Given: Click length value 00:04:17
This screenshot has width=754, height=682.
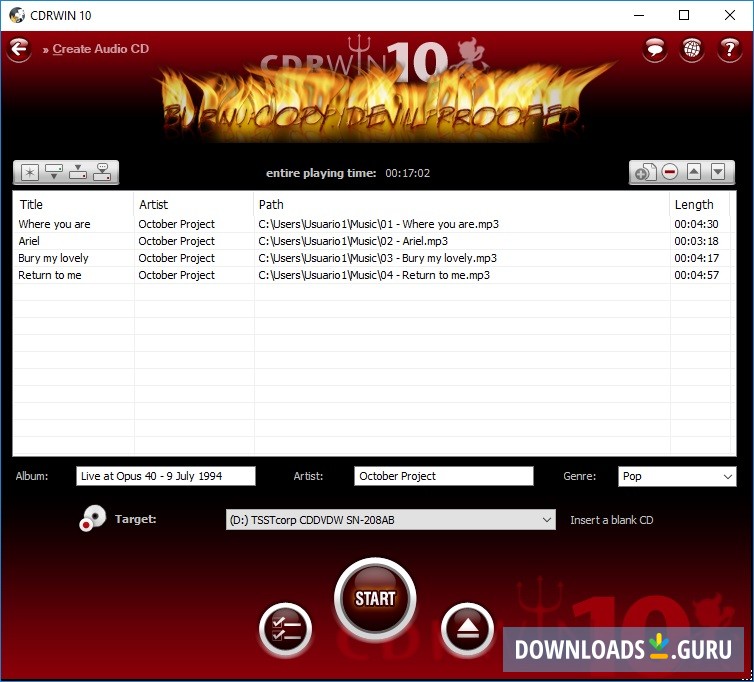Looking at the screenshot, I should click(x=696, y=258).
